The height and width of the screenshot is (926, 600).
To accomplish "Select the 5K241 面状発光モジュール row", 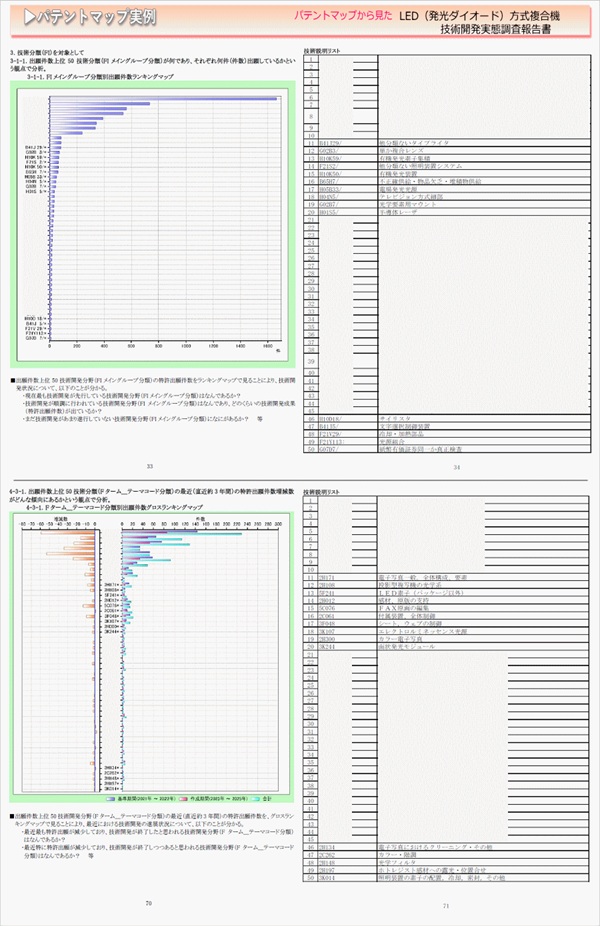I will [x=400, y=647].
